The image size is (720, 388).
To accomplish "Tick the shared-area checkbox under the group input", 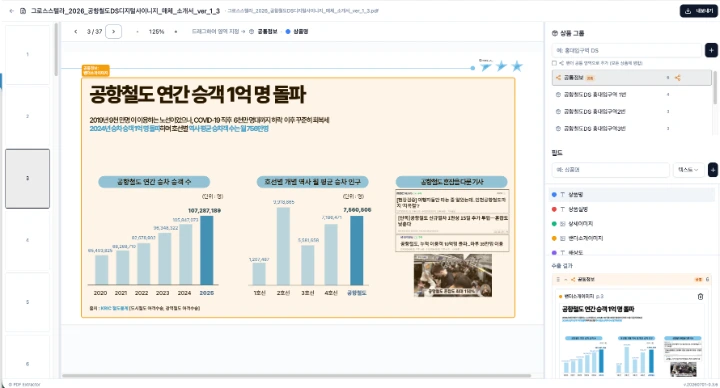I will coord(554,63).
